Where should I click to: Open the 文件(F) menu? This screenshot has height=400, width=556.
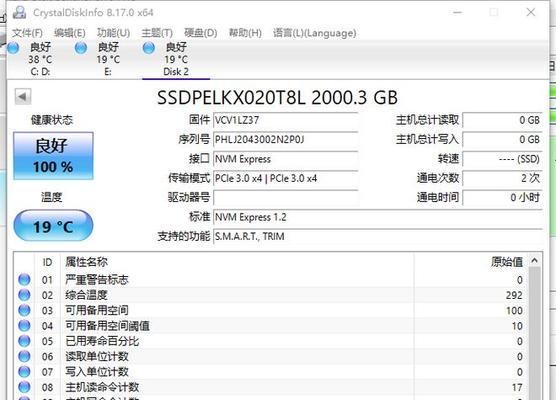tap(27, 33)
